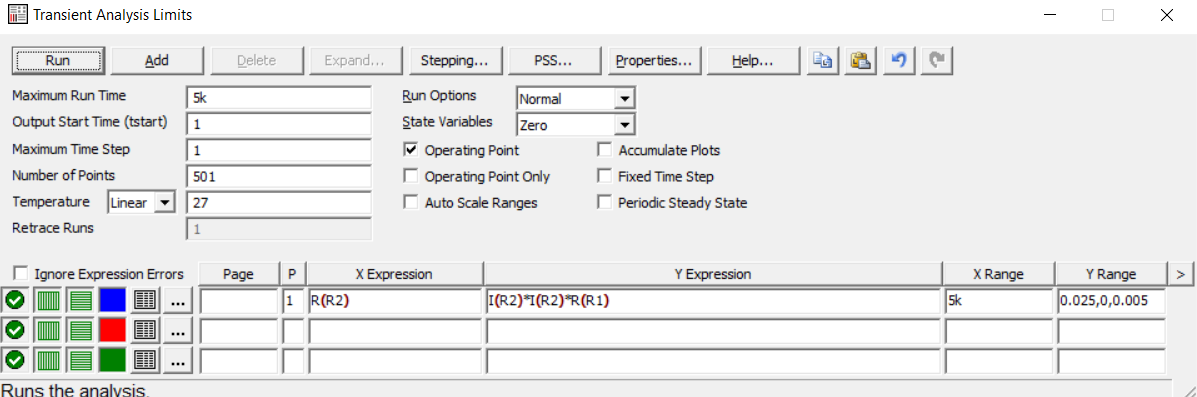This screenshot has height=397, width=1197.
Task: Click the X Range column header
Action: [999, 273]
